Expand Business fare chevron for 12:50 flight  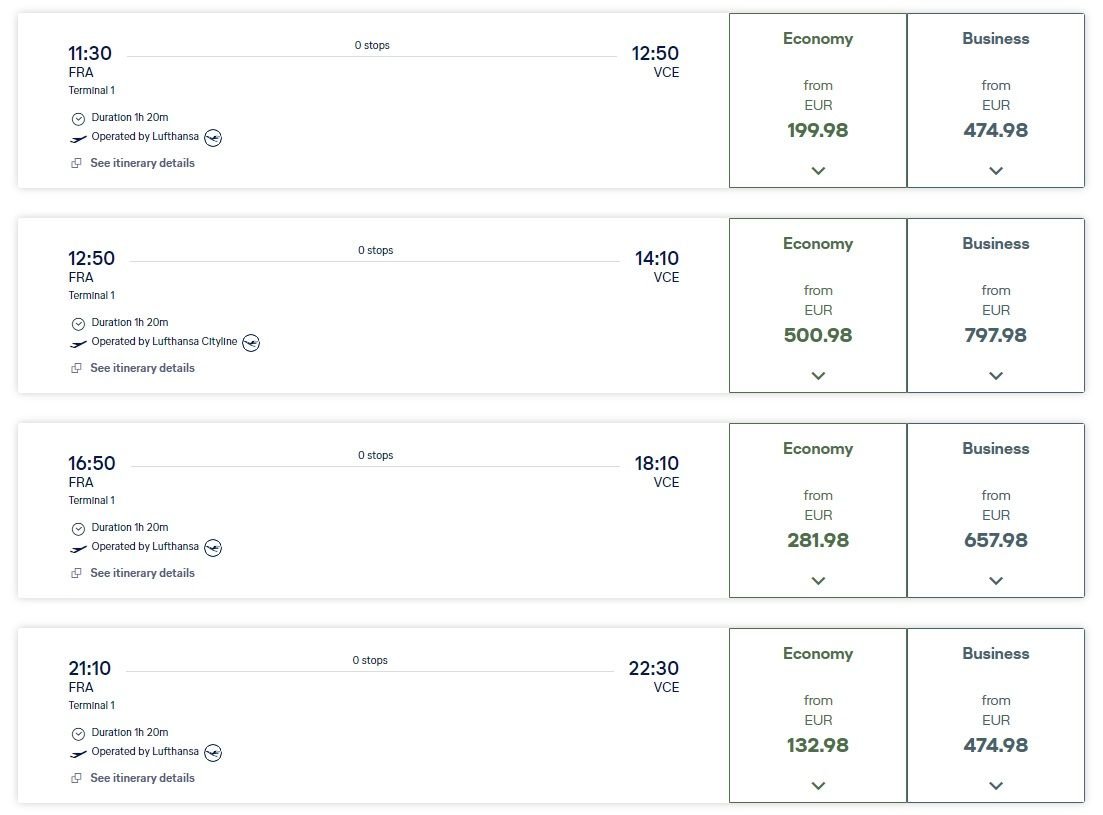coord(996,376)
